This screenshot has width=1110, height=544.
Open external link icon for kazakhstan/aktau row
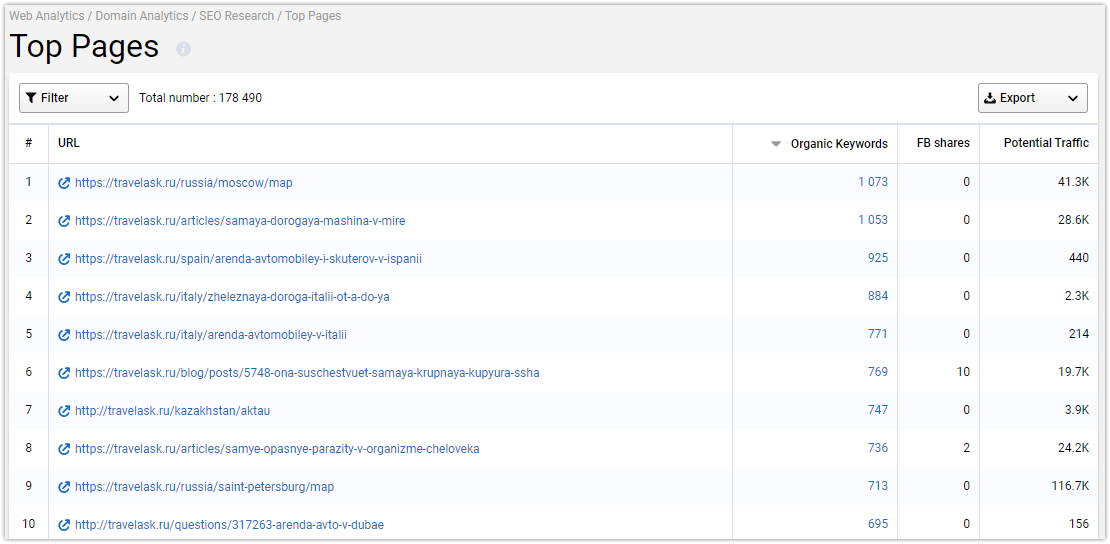[64, 411]
